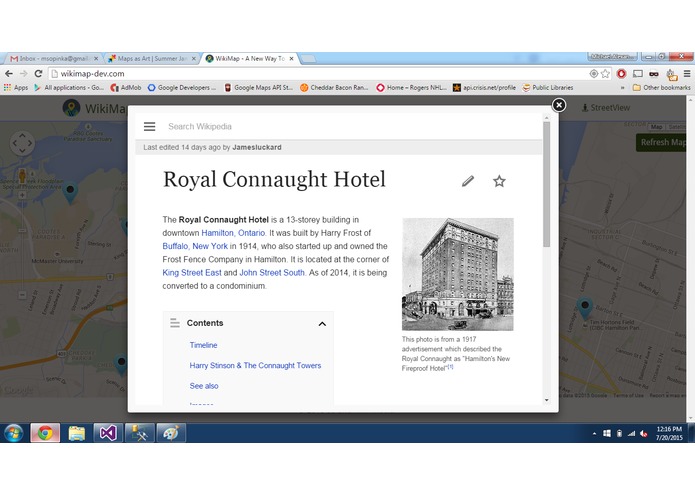695x494 pixels.
Task: Open the Google Developers bookmark
Action: pos(182,88)
